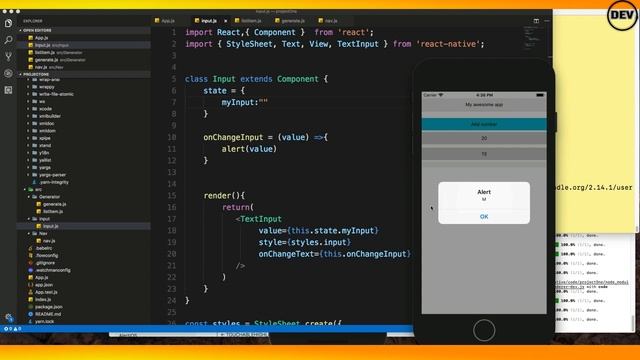Click the .watchmanconfig file icon

tap(31, 270)
